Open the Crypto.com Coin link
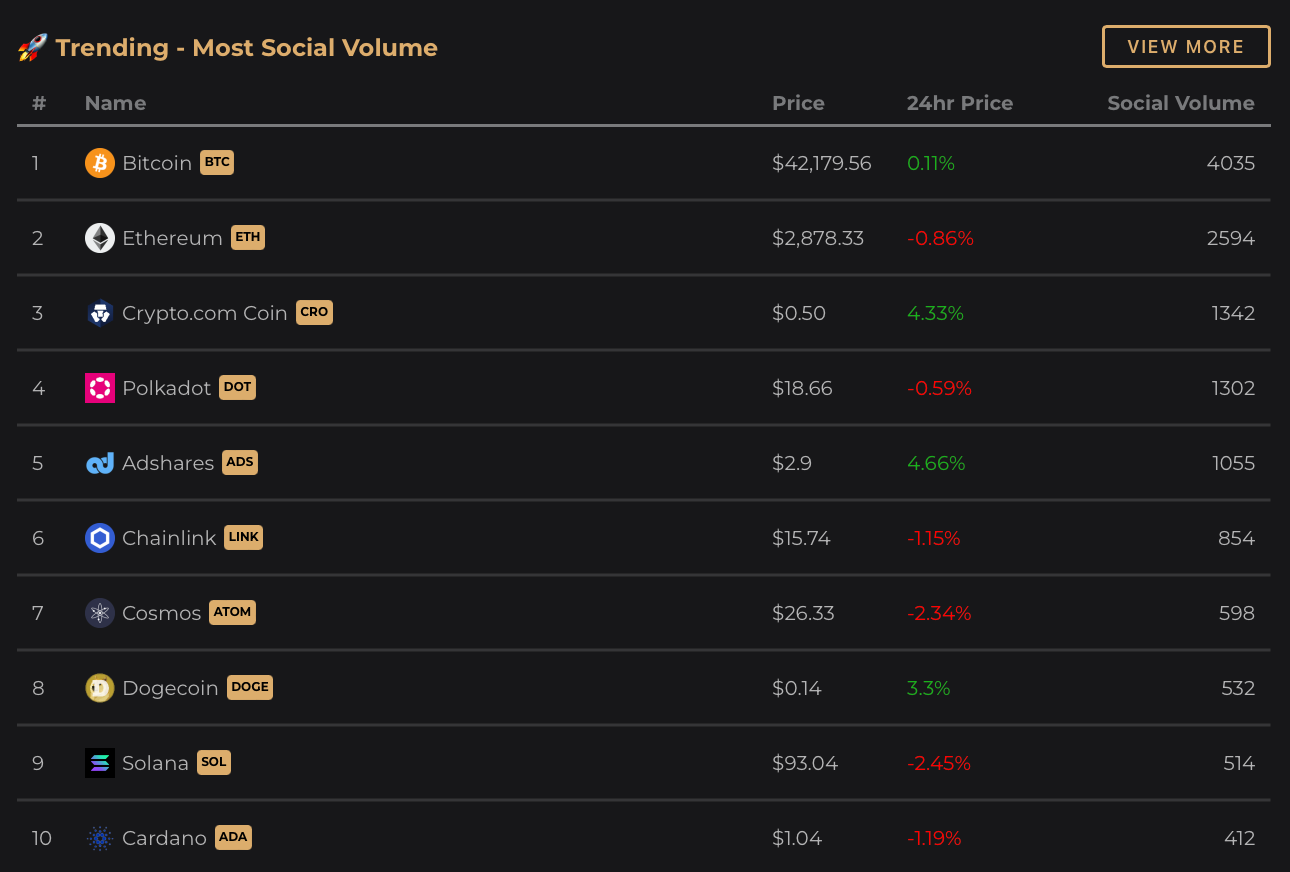The image size is (1290, 872). (205, 313)
